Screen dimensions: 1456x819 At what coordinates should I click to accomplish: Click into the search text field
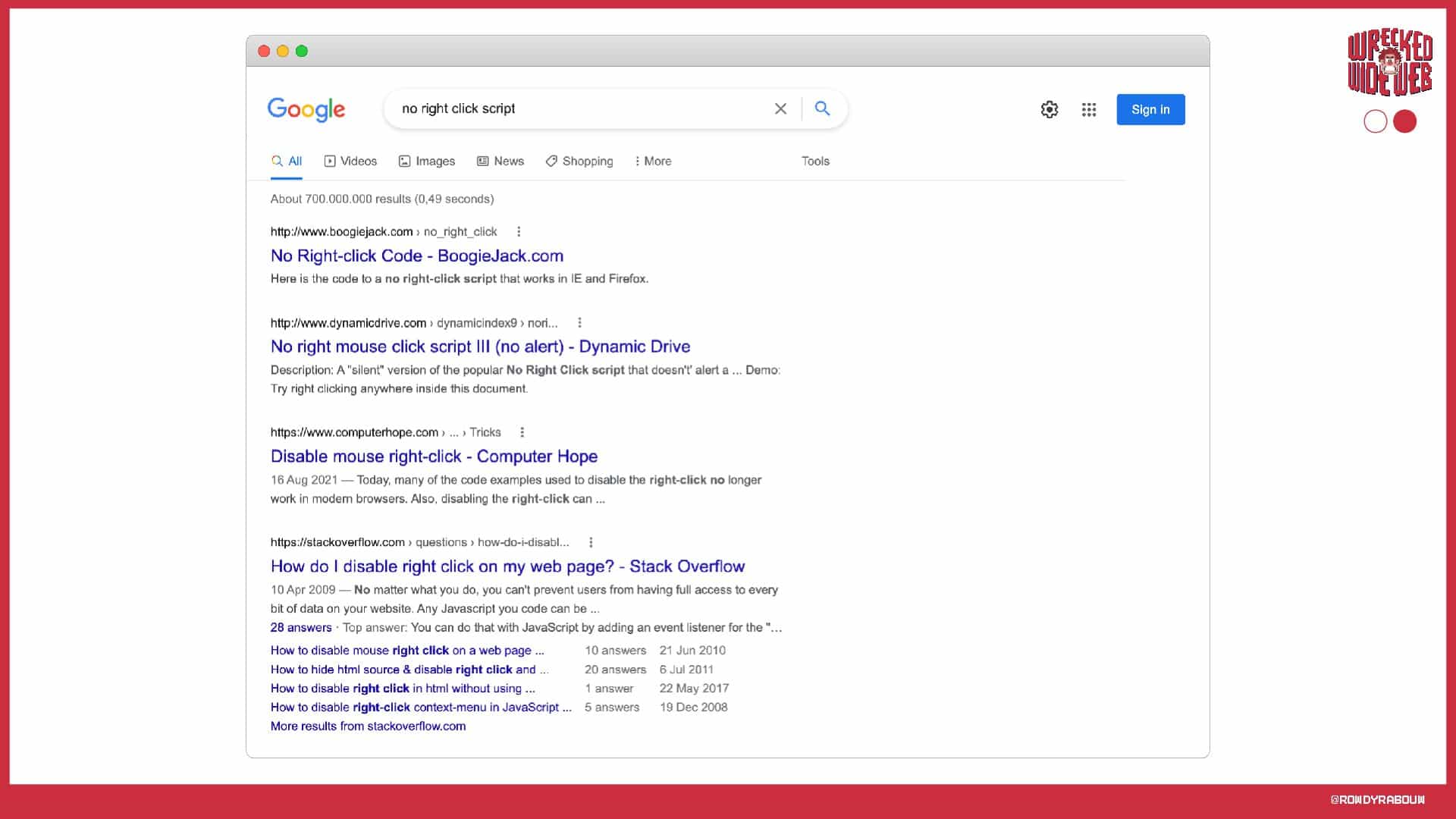coord(576,108)
